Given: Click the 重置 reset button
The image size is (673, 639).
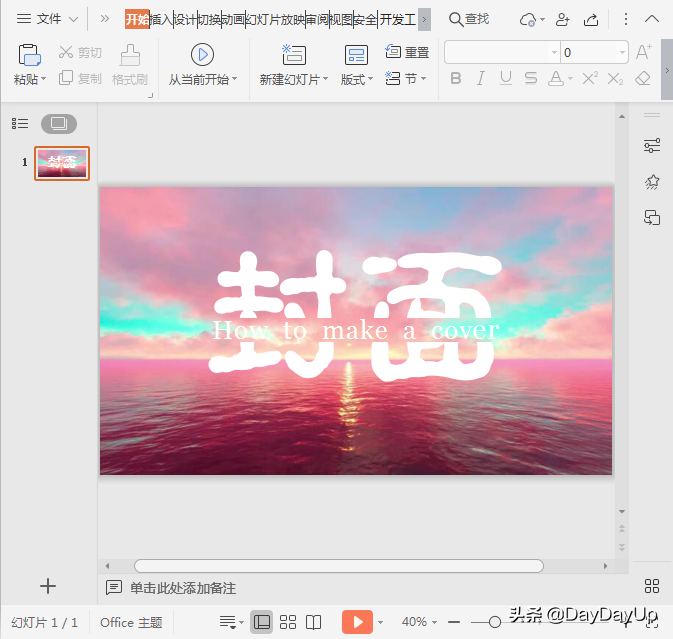Looking at the screenshot, I should click(407, 52).
